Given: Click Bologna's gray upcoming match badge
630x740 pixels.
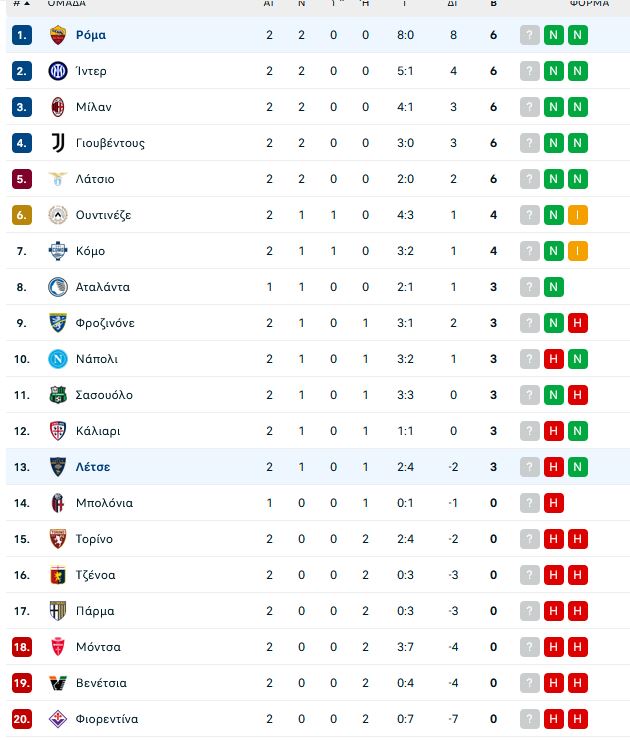Looking at the screenshot, I should [x=529, y=503].
